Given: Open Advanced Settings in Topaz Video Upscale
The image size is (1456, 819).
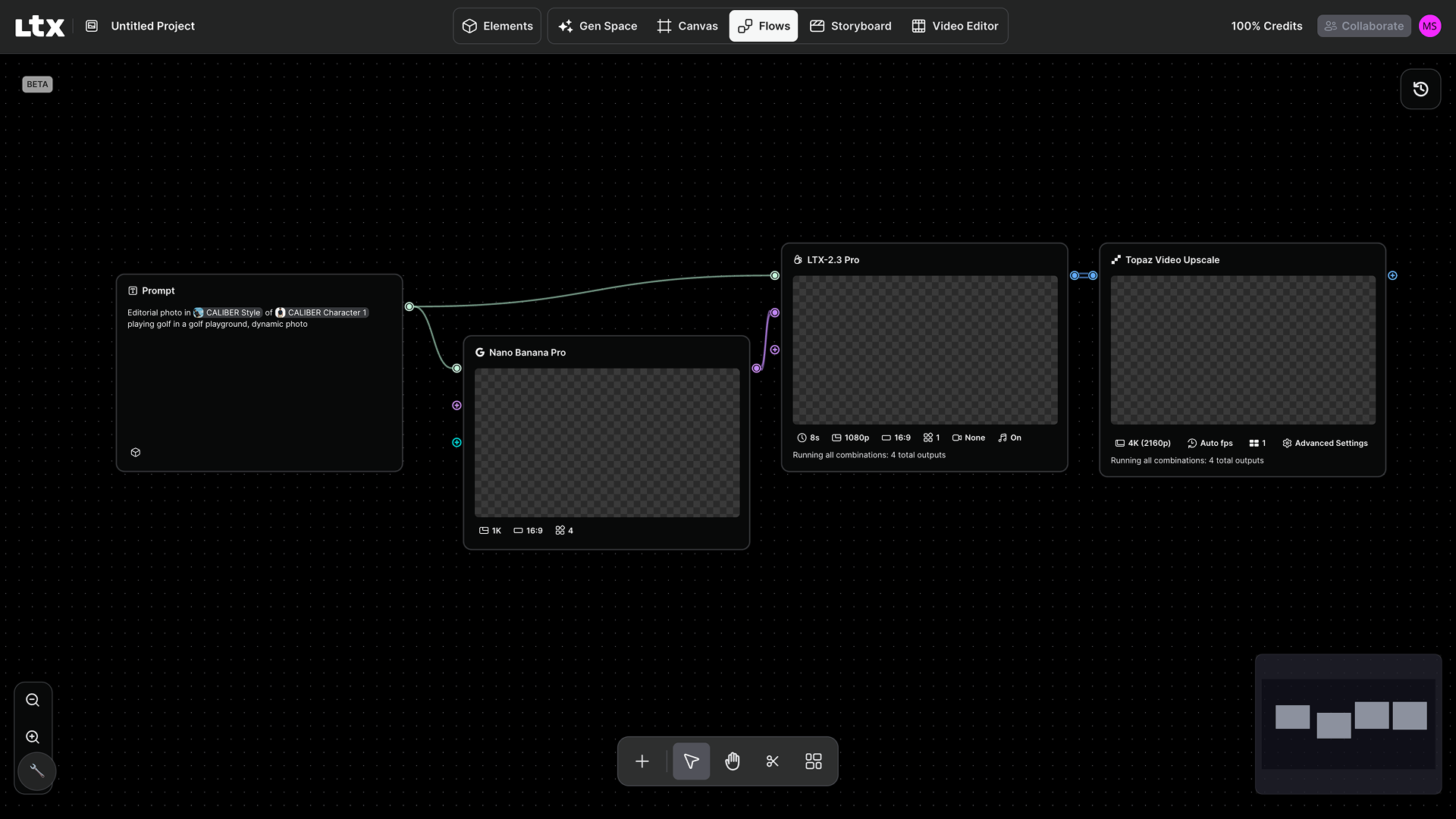Looking at the screenshot, I should 1325,444.
